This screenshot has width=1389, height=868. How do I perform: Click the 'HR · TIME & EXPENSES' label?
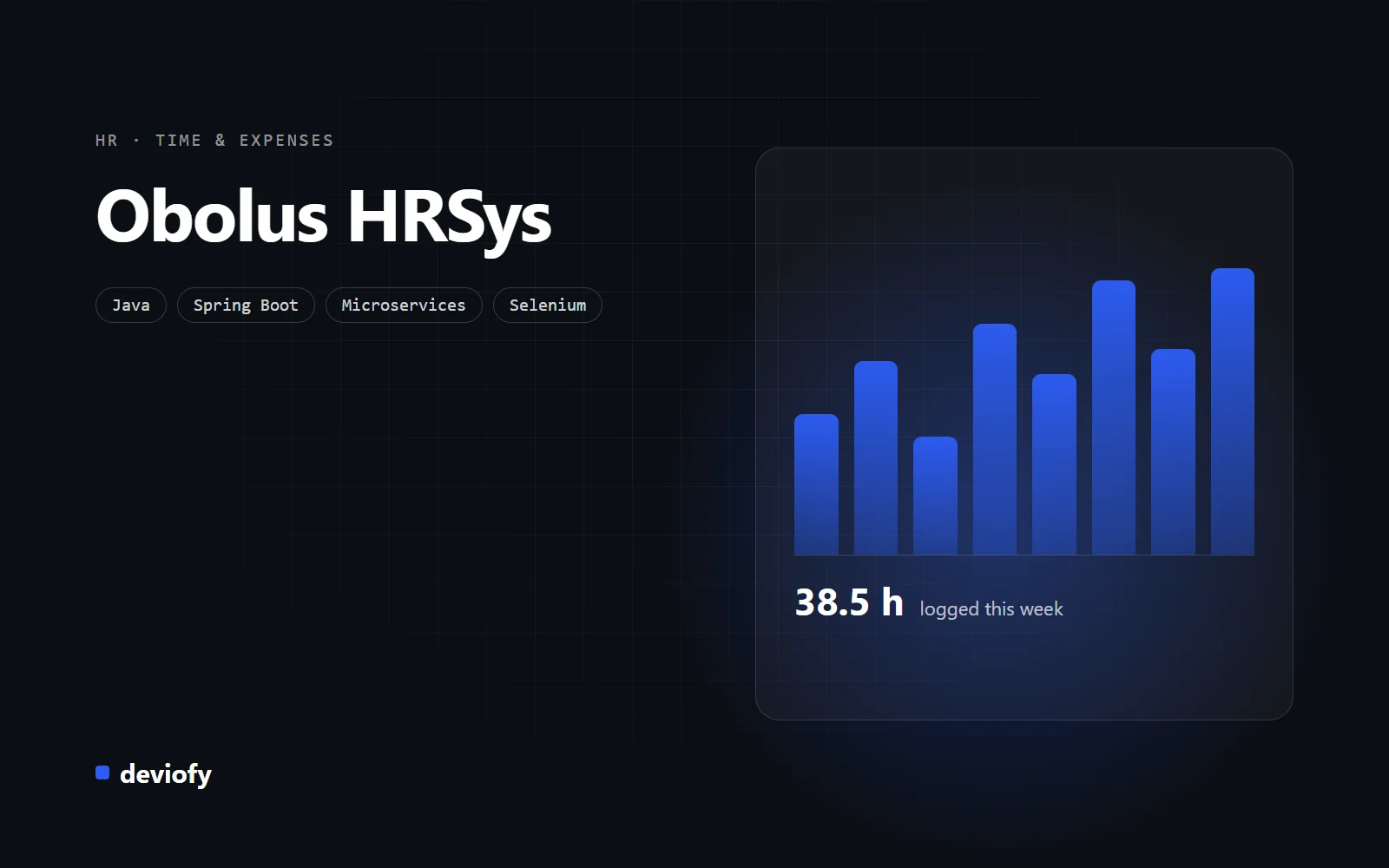214,141
